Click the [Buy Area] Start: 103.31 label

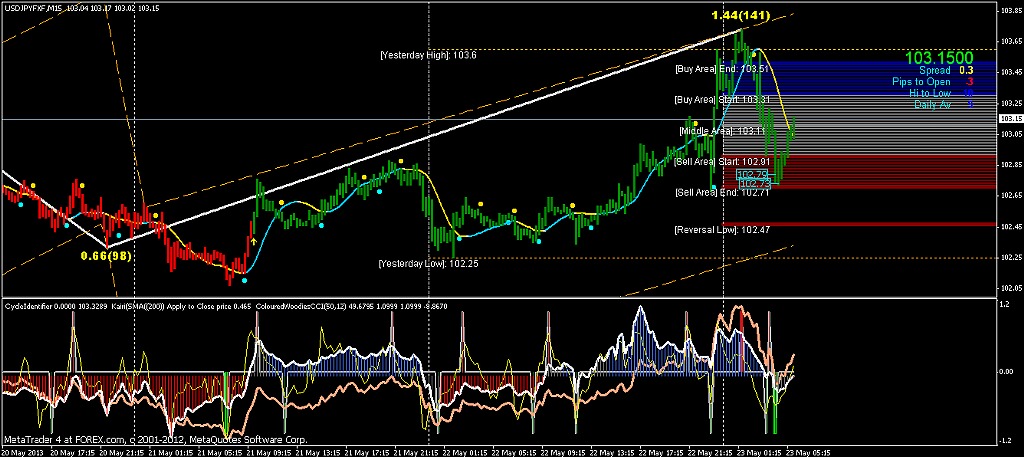click(720, 100)
